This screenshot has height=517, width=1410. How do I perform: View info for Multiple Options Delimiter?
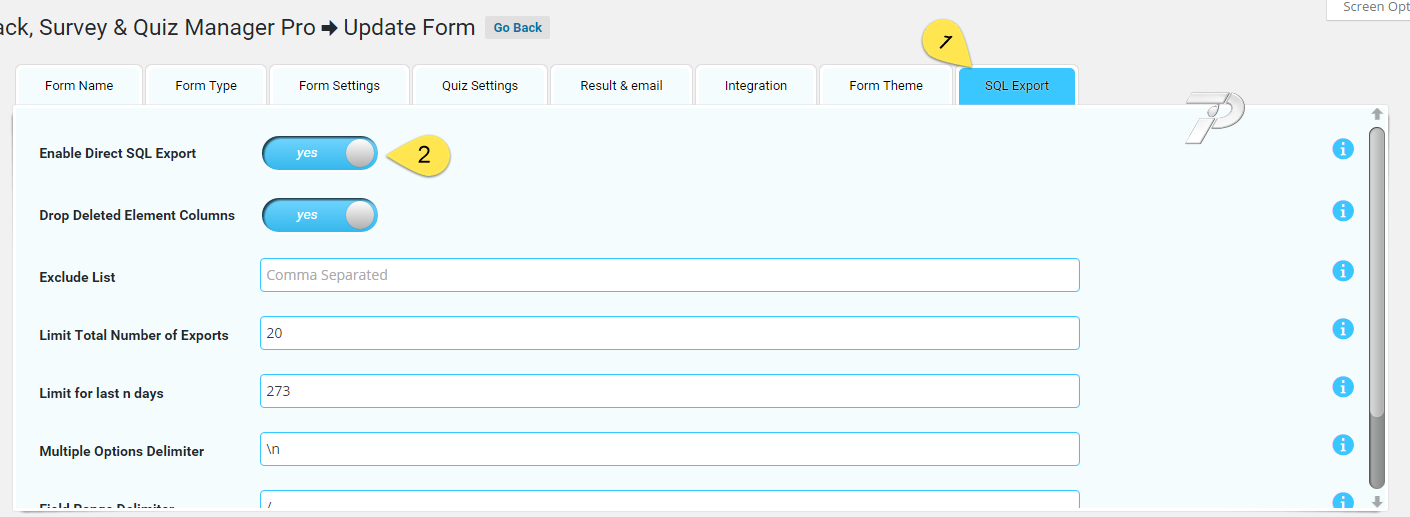(x=1342, y=445)
